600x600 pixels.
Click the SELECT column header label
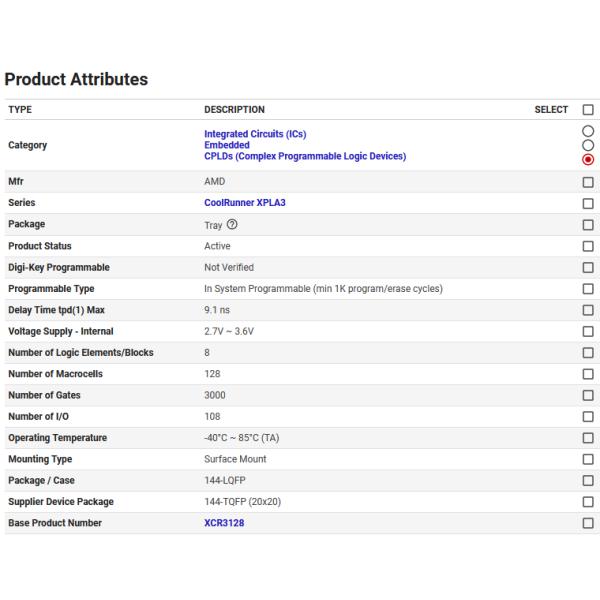pyautogui.click(x=551, y=109)
